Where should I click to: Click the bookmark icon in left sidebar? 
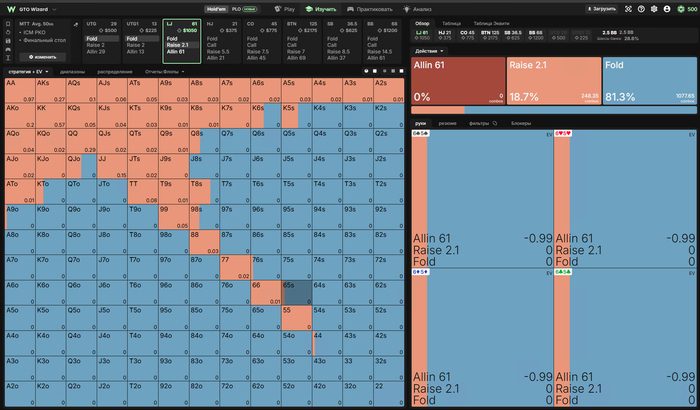click(x=8, y=24)
